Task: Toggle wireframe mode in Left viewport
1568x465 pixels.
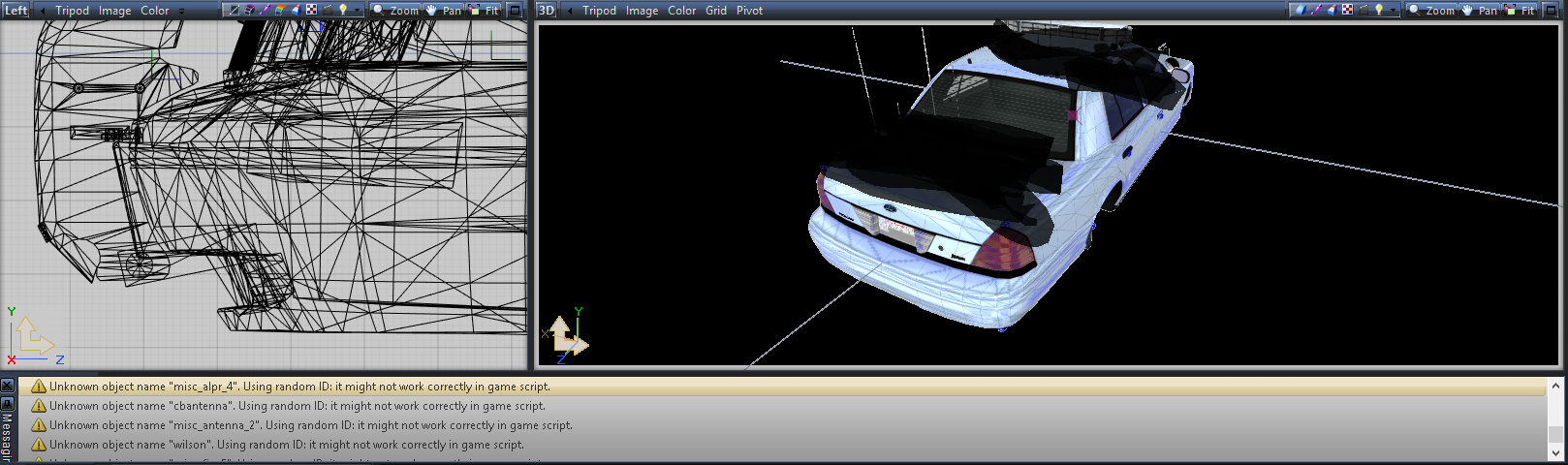Action: [x=233, y=10]
